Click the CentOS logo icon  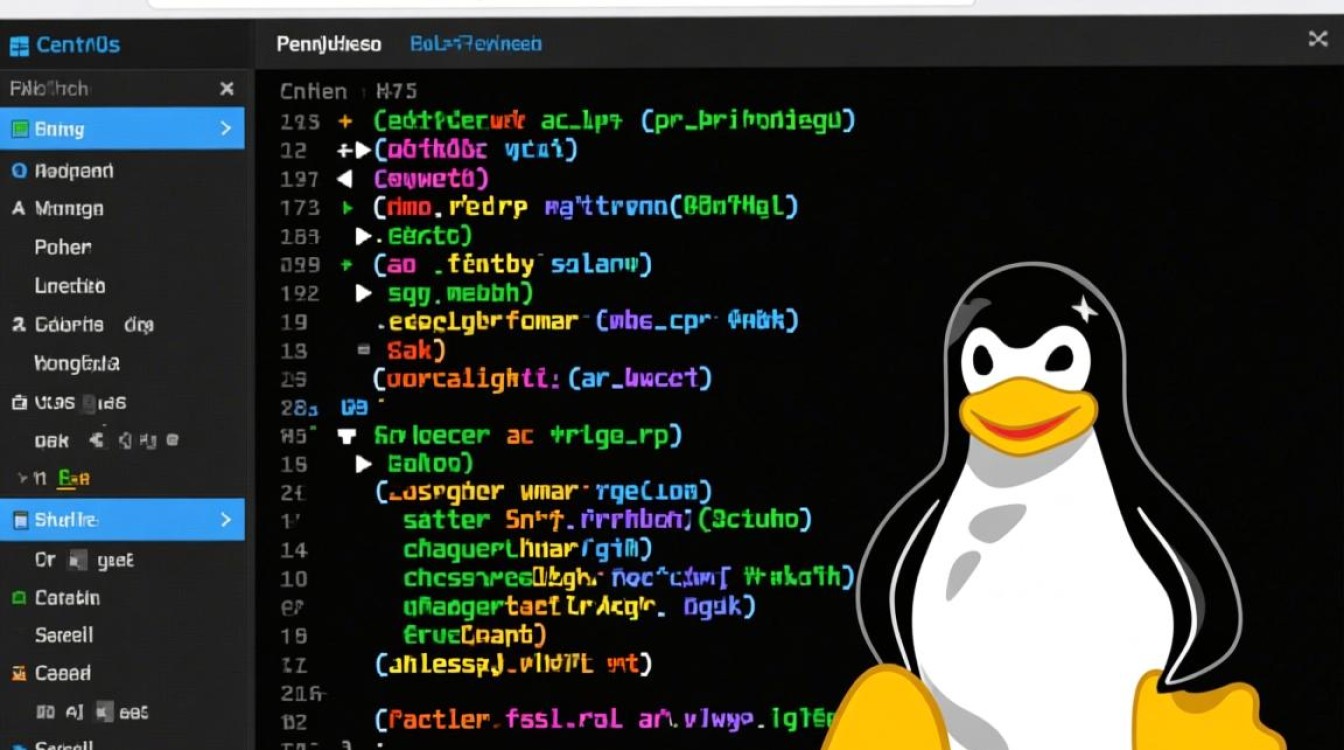click(18, 45)
